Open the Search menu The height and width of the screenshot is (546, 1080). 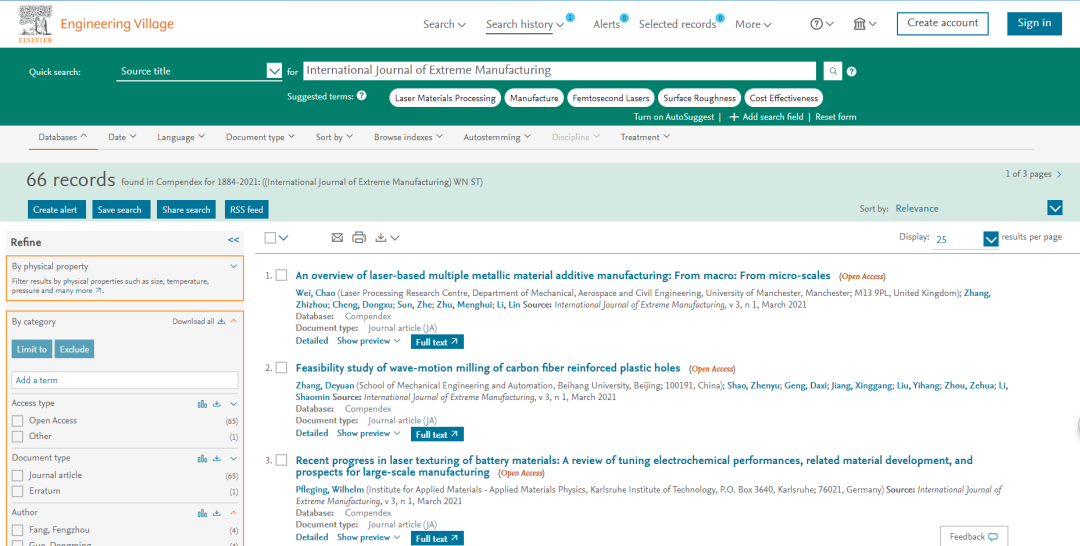[x=444, y=24]
